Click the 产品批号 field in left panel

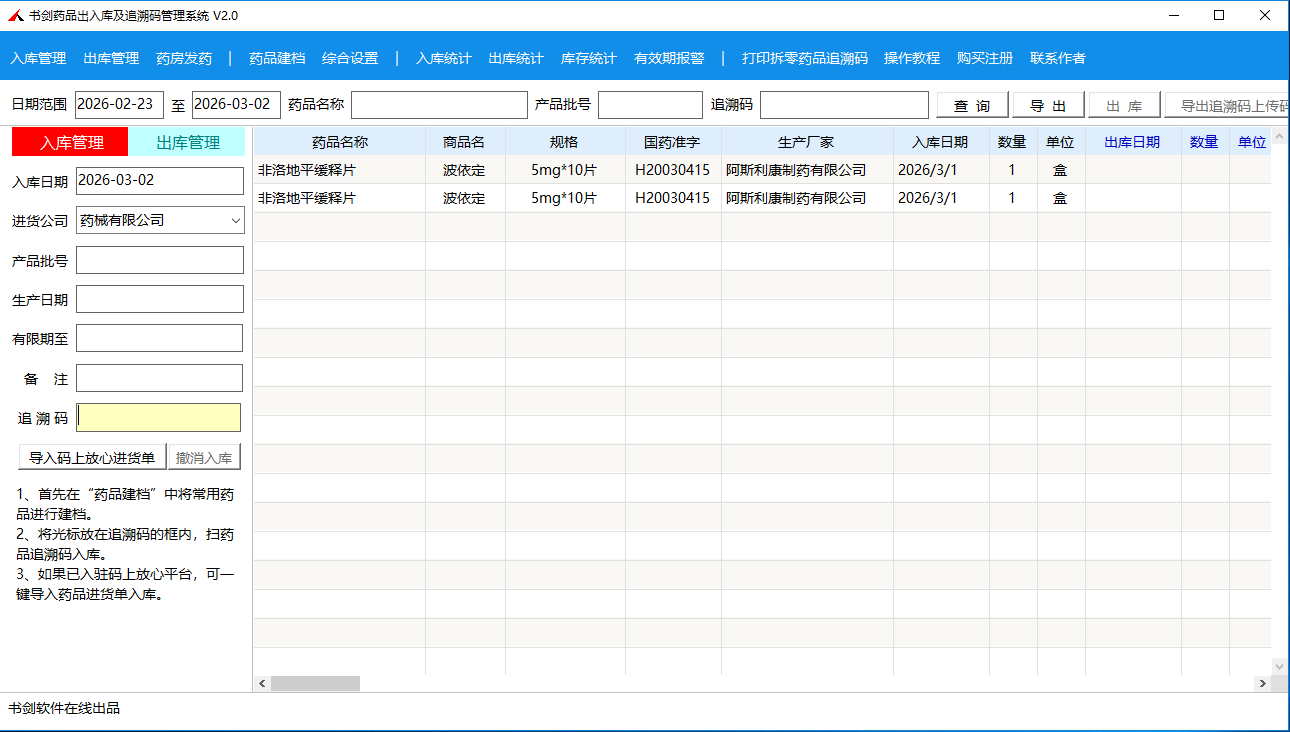coord(159,260)
